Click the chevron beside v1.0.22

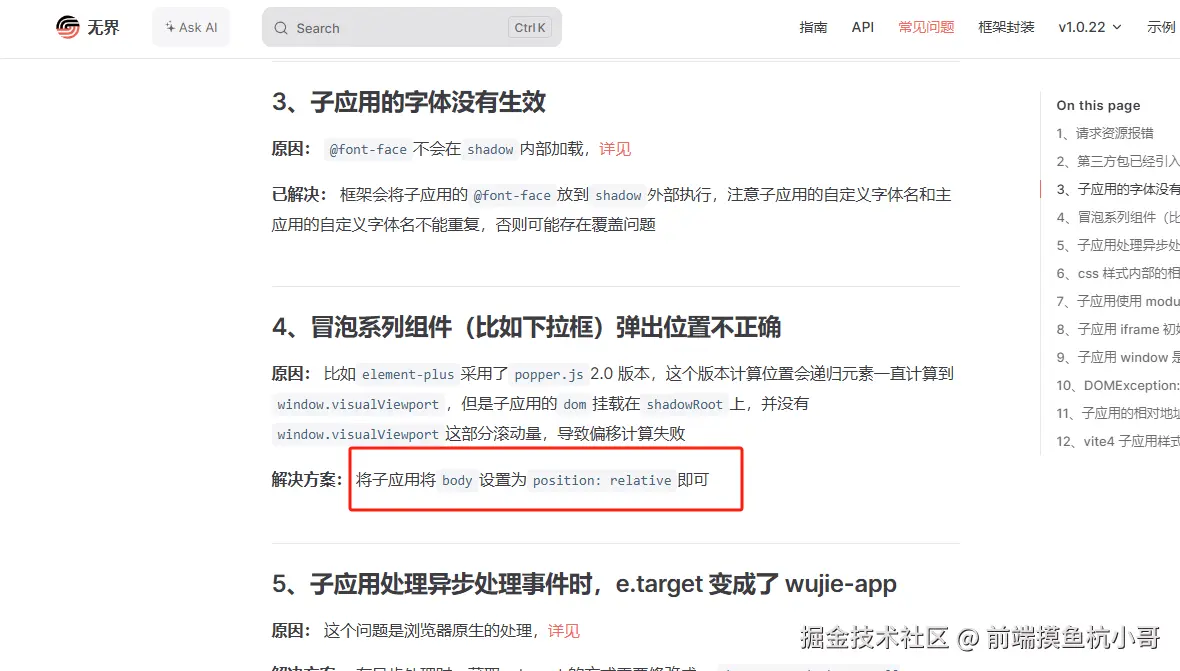pyautogui.click(x=1117, y=27)
